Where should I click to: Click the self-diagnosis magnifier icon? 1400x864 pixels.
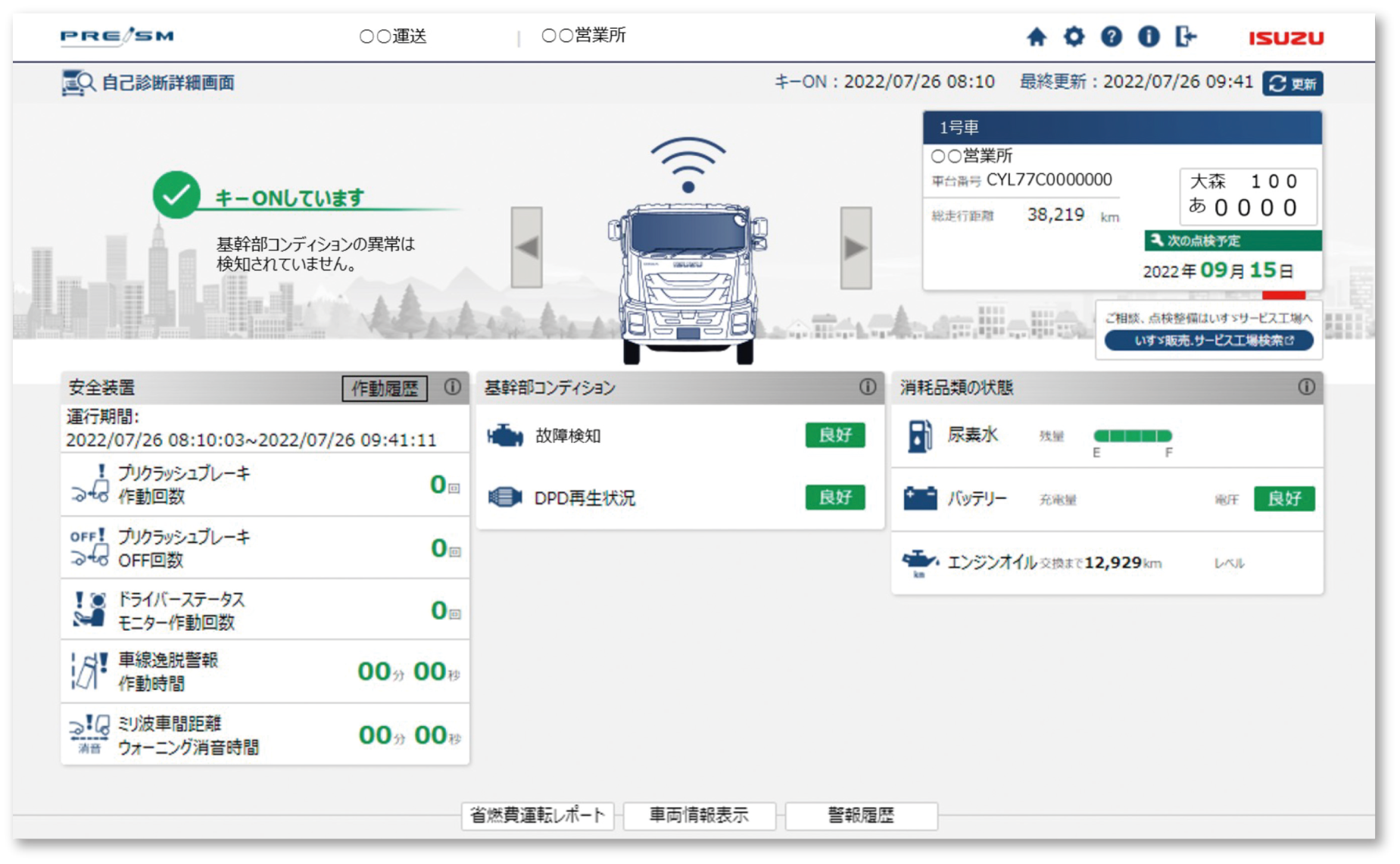(77, 83)
